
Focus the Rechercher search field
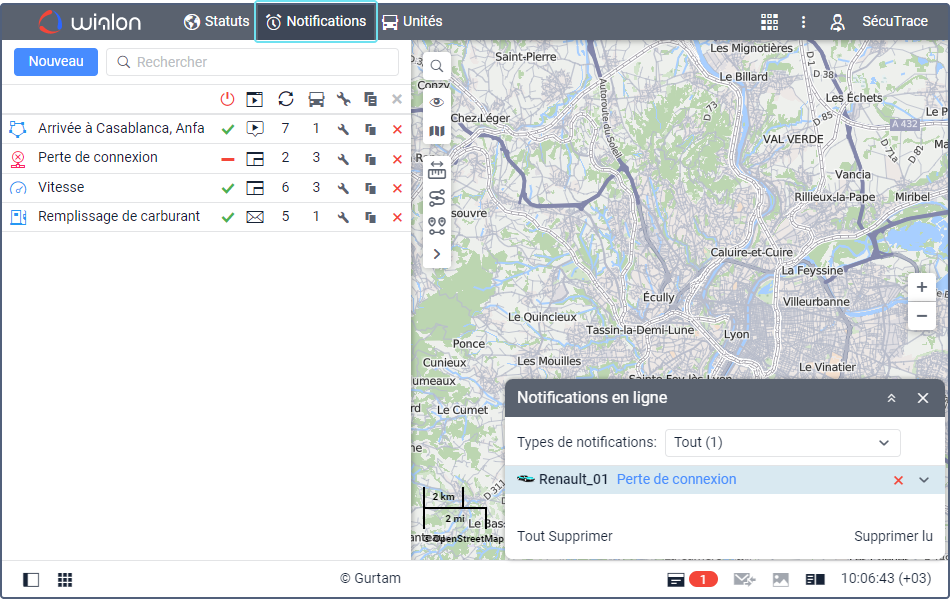click(x=253, y=62)
